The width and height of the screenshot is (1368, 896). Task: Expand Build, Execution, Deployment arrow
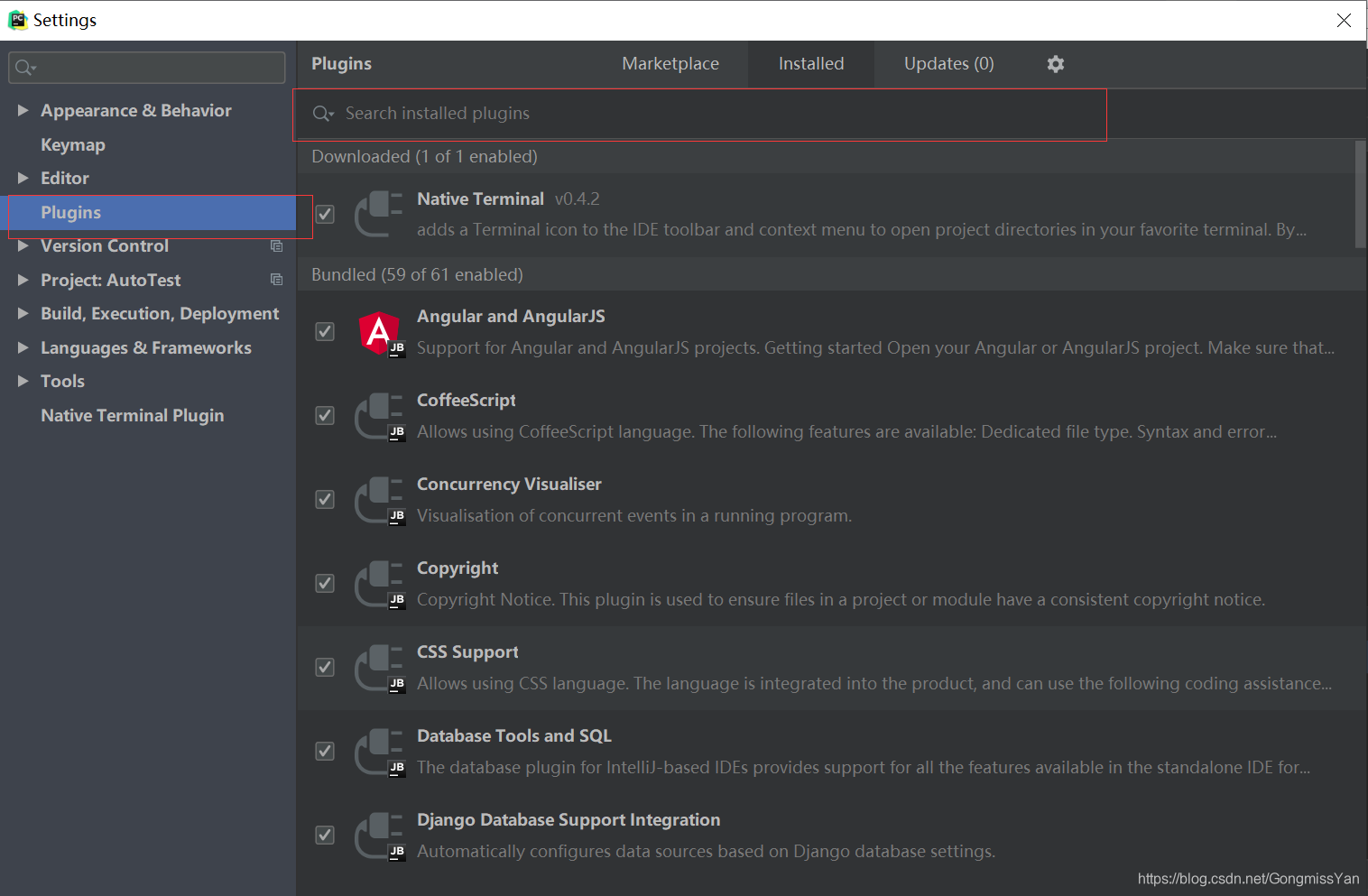[23, 313]
